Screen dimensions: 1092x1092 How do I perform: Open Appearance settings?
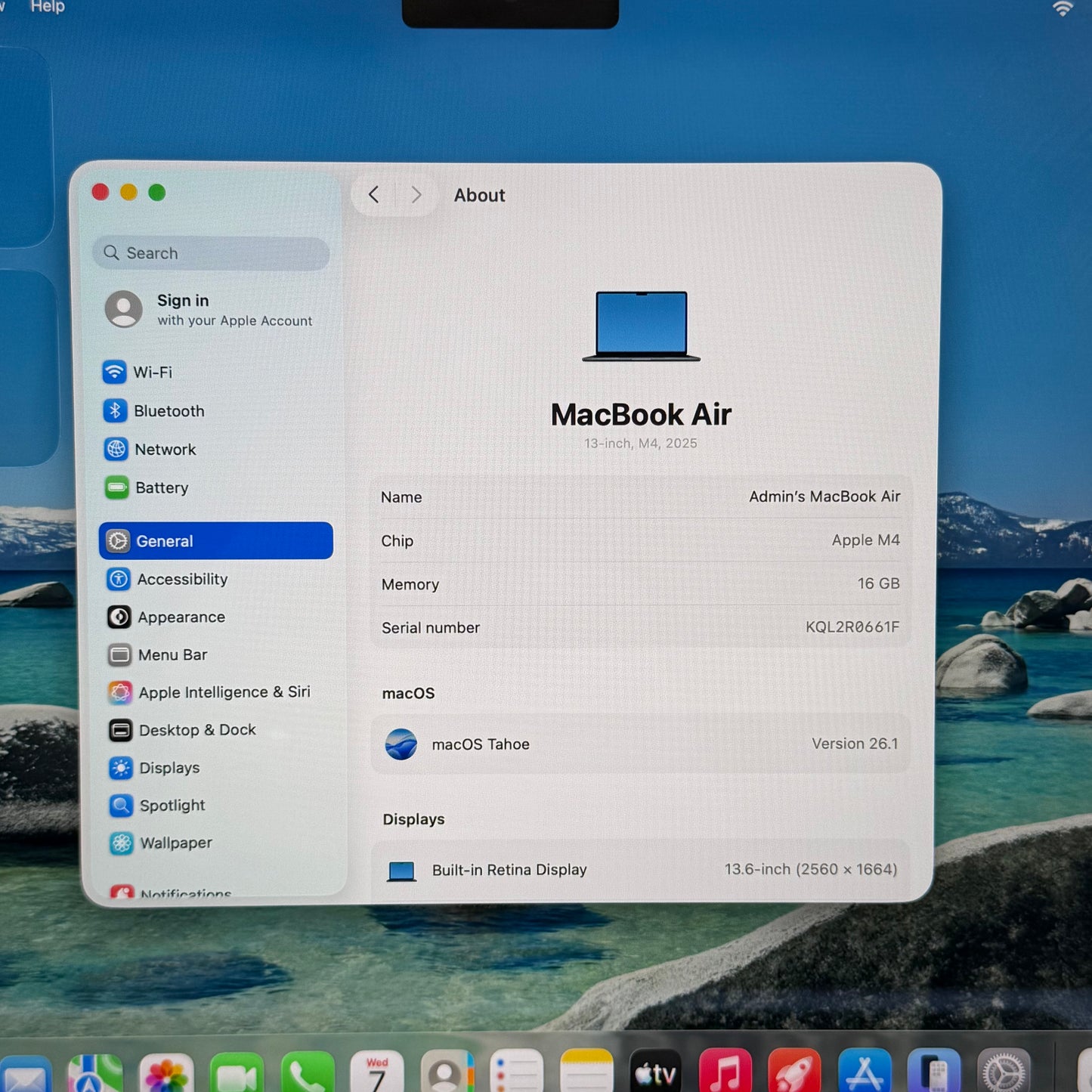pos(181,617)
